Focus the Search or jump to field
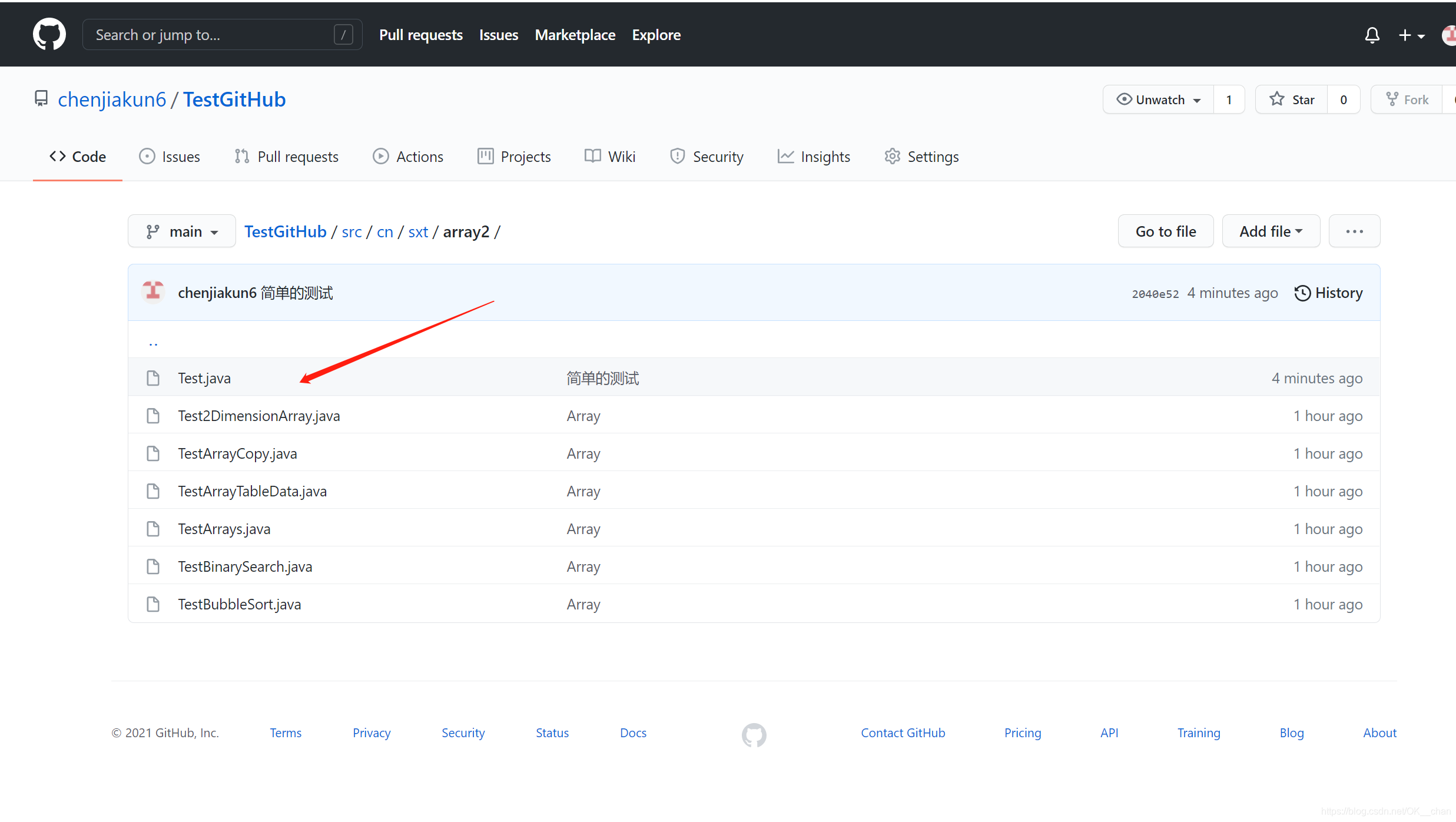The image size is (1456, 822). [x=223, y=35]
